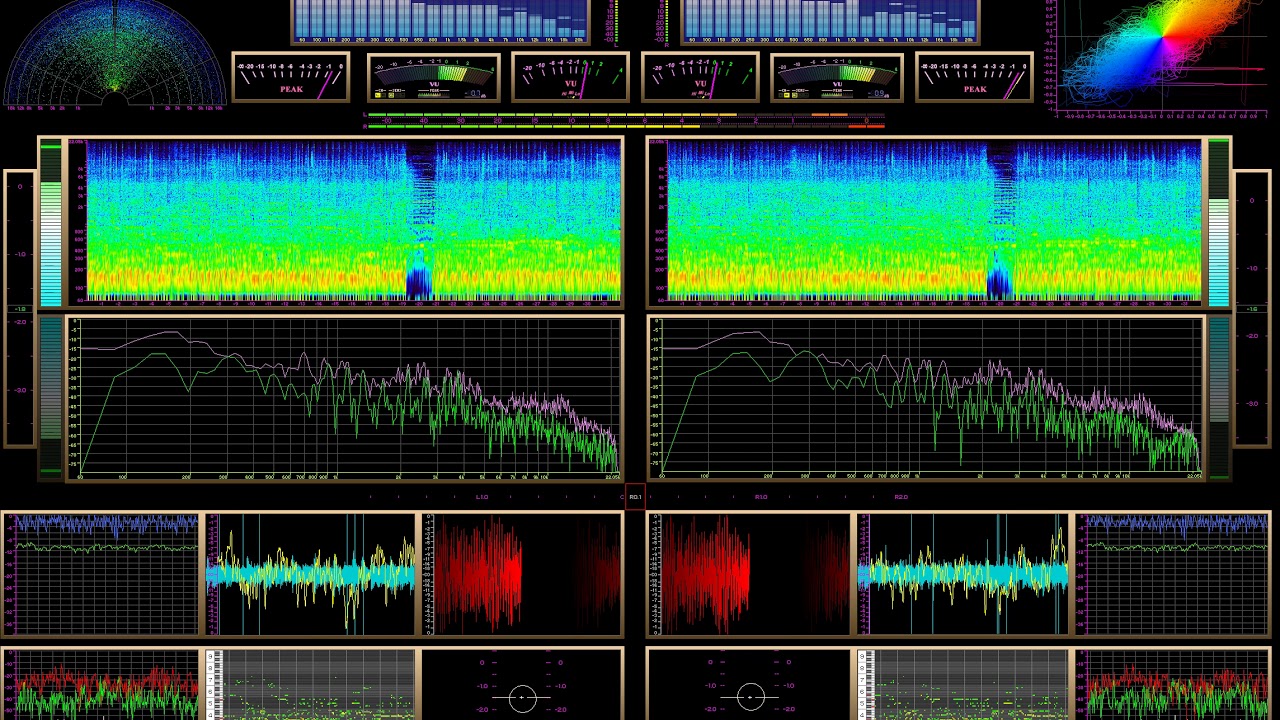Click the left blue-green level history graph
Viewport: 1280px width, 720px height.
tap(101, 575)
